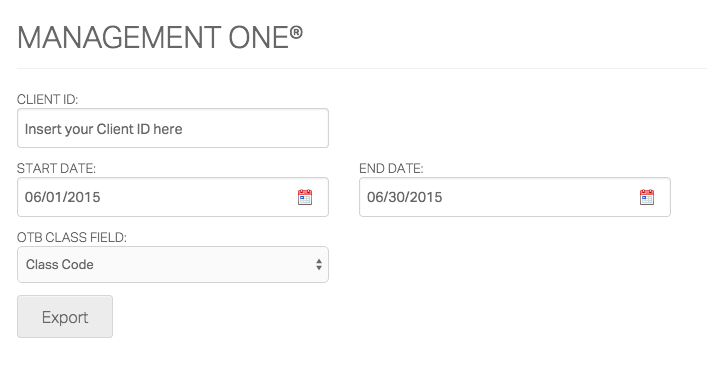Click the CLIENT ID label

click(47, 99)
